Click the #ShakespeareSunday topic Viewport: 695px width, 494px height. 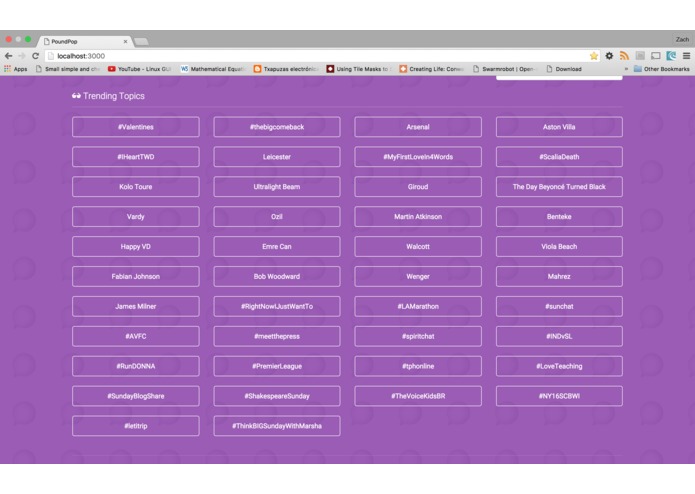[x=277, y=396]
